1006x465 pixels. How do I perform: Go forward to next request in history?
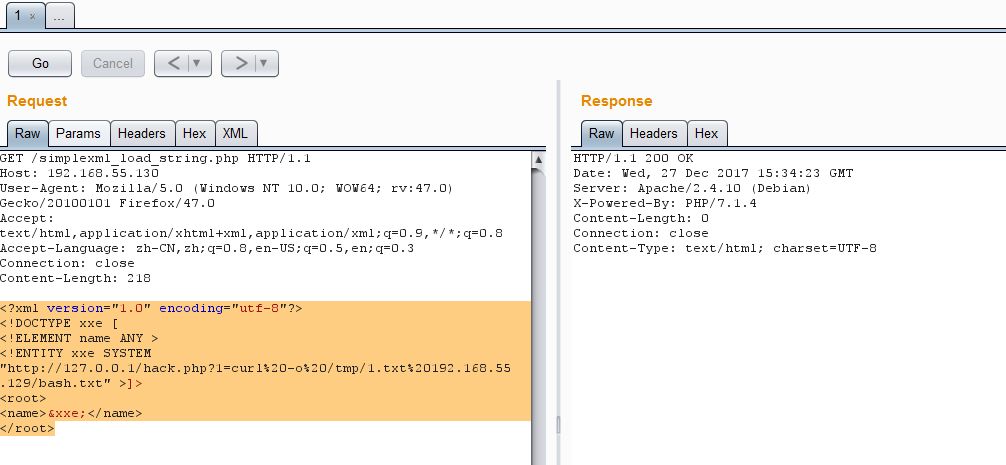241,63
